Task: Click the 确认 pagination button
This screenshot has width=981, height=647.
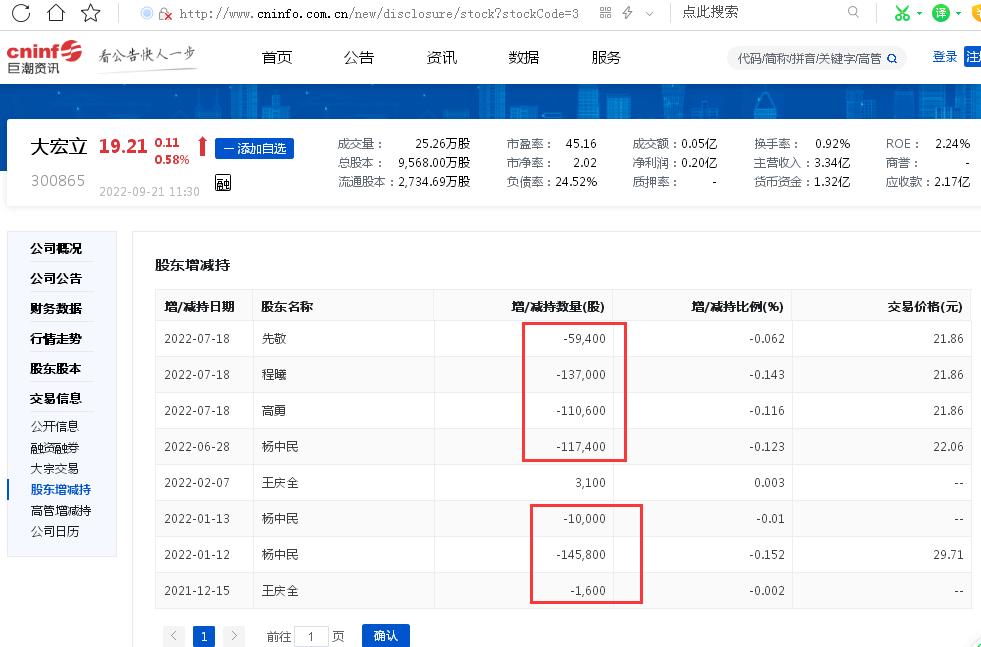Action: click(386, 635)
